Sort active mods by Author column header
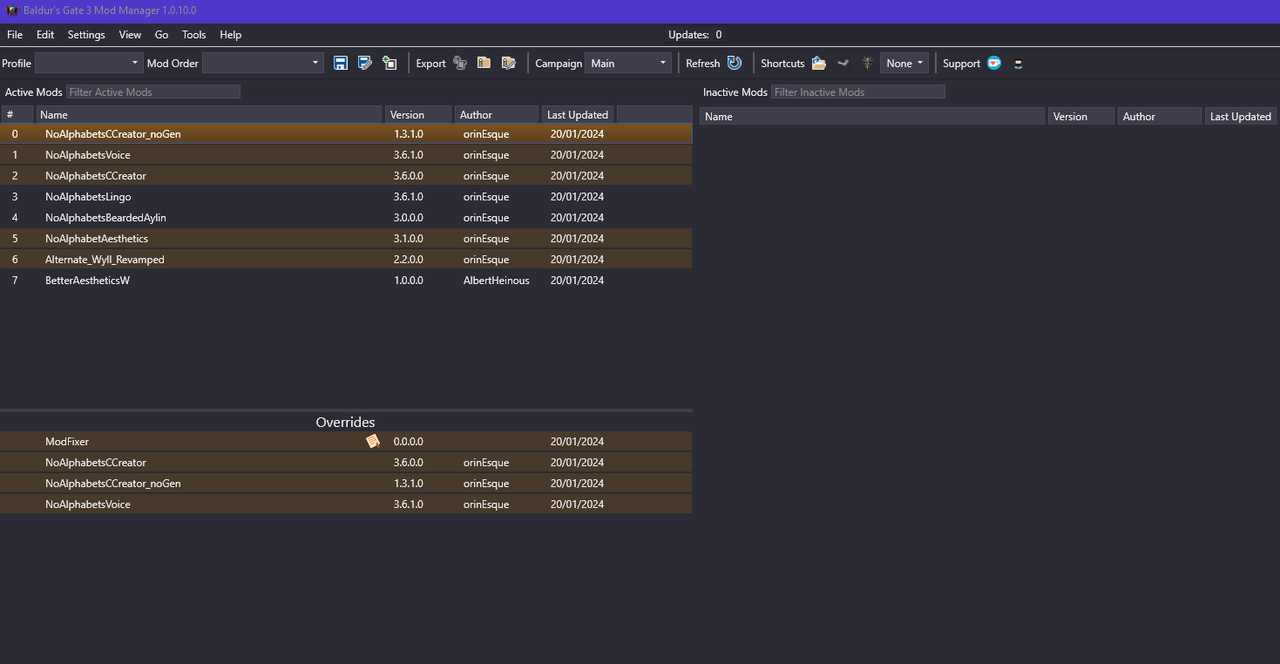 click(497, 115)
